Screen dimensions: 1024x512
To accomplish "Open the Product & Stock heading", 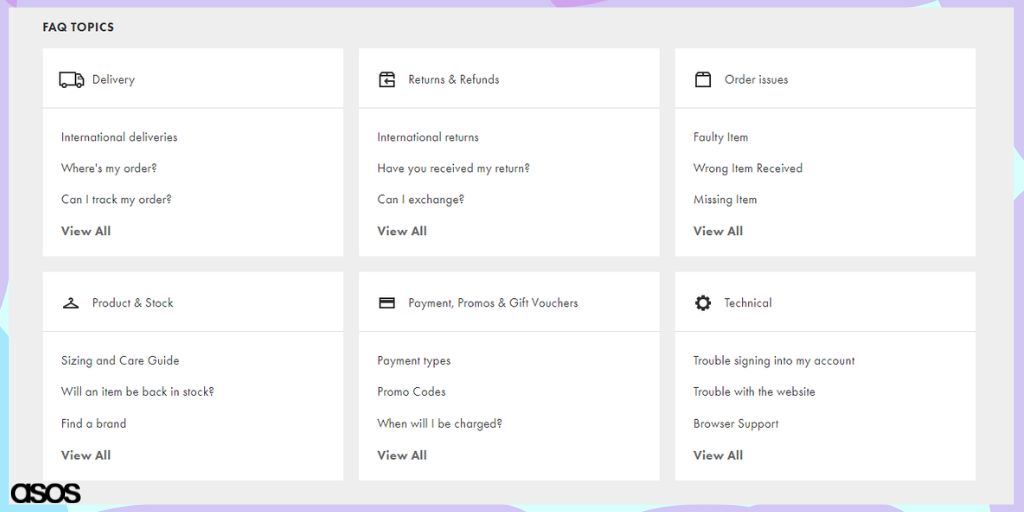I will [x=133, y=303].
